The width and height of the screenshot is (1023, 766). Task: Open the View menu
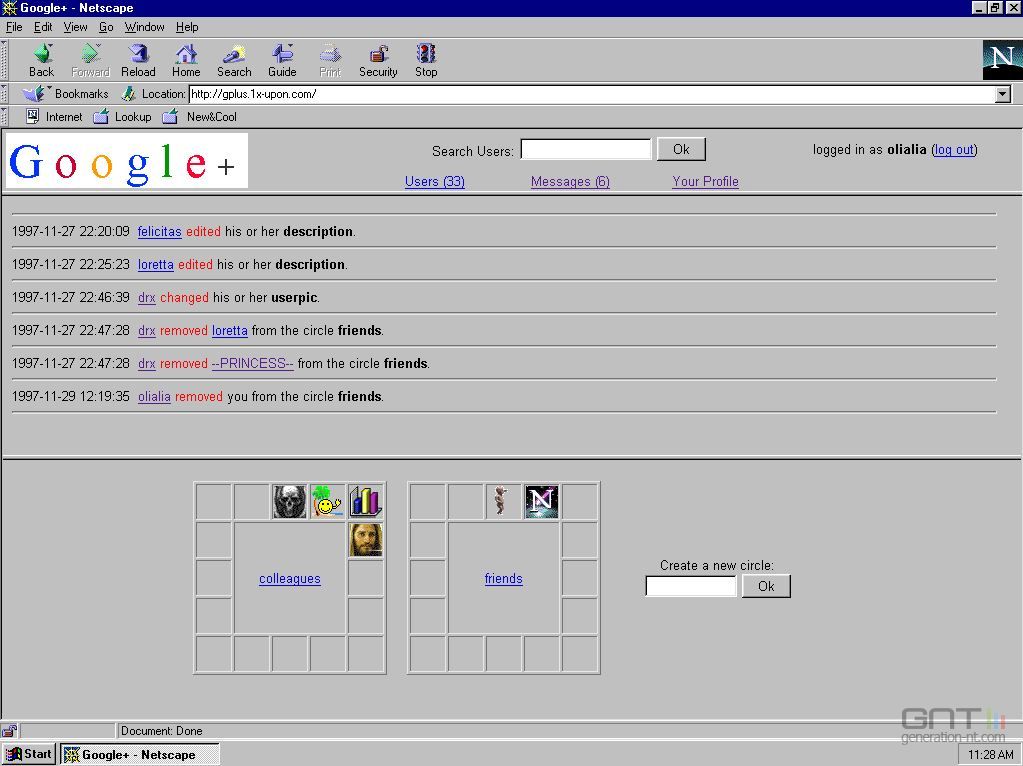(x=75, y=27)
